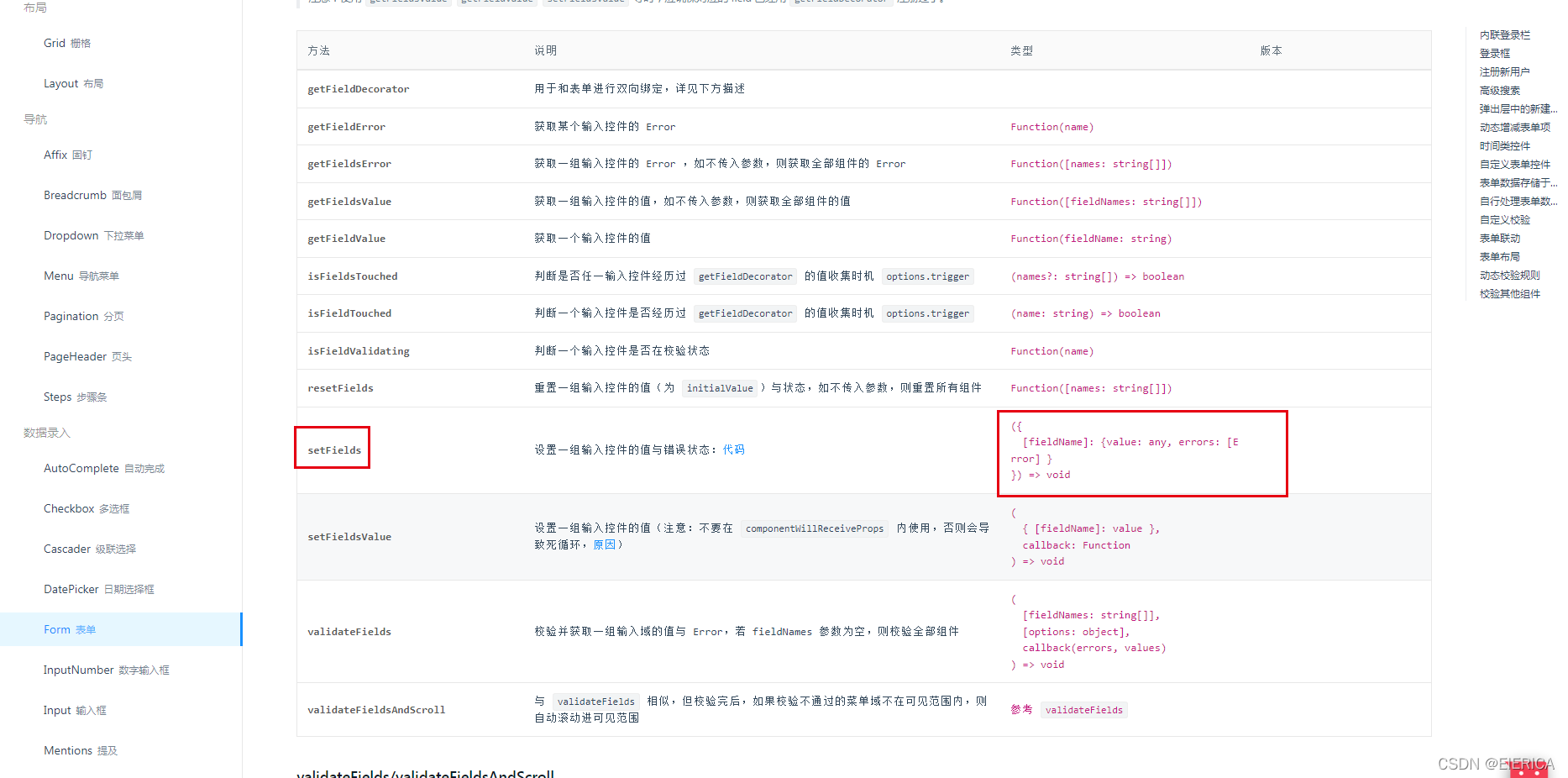Jump to 动态增减表单项 anchor
This screenshot has width=1568, height=778.
pyautogui.click(x=1515, y=127)
